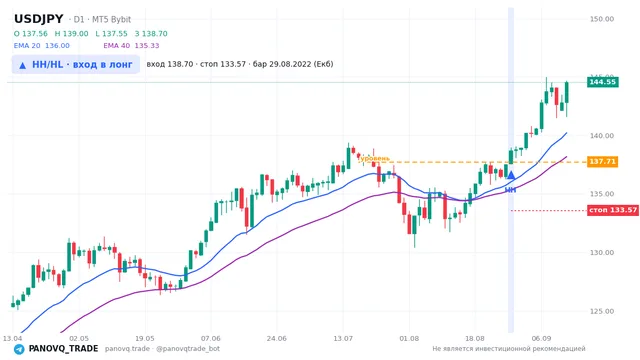The width and height of the screenshot is (640, 360).
Task: Click the 06.09 date axis label
Action: (541, 338)
